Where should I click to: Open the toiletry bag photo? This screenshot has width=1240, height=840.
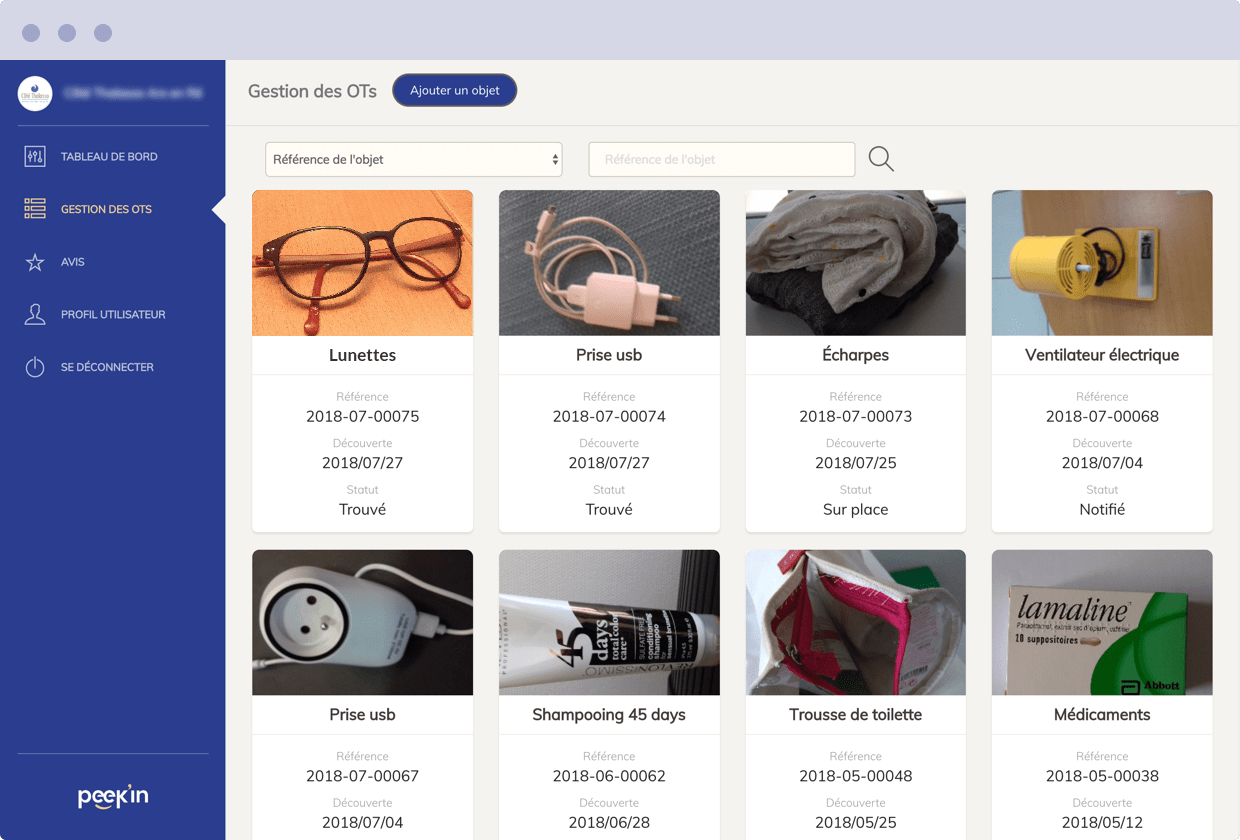(x=856, y=623)
